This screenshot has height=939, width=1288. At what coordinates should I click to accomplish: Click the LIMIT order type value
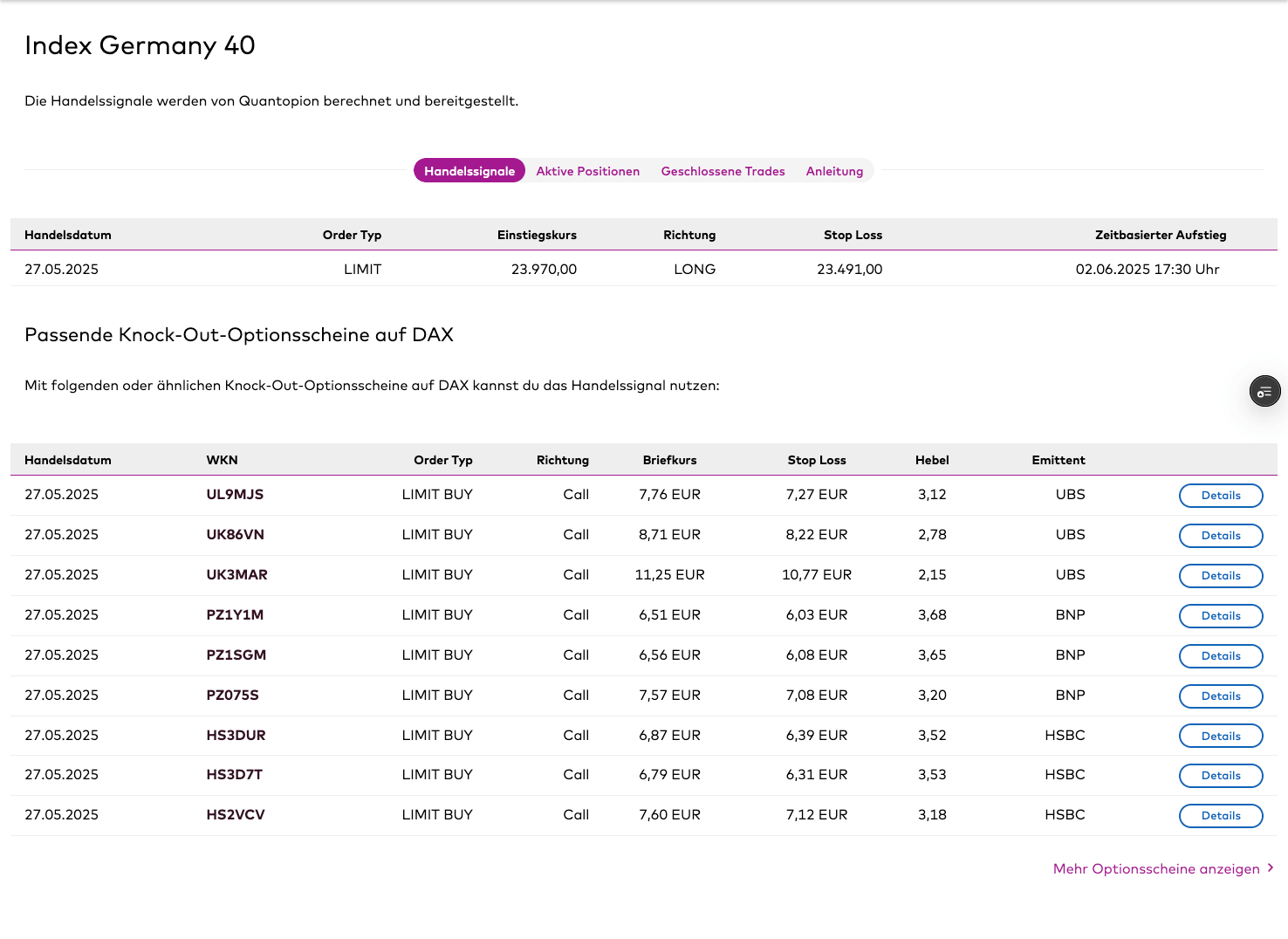(x=362, y=269)
